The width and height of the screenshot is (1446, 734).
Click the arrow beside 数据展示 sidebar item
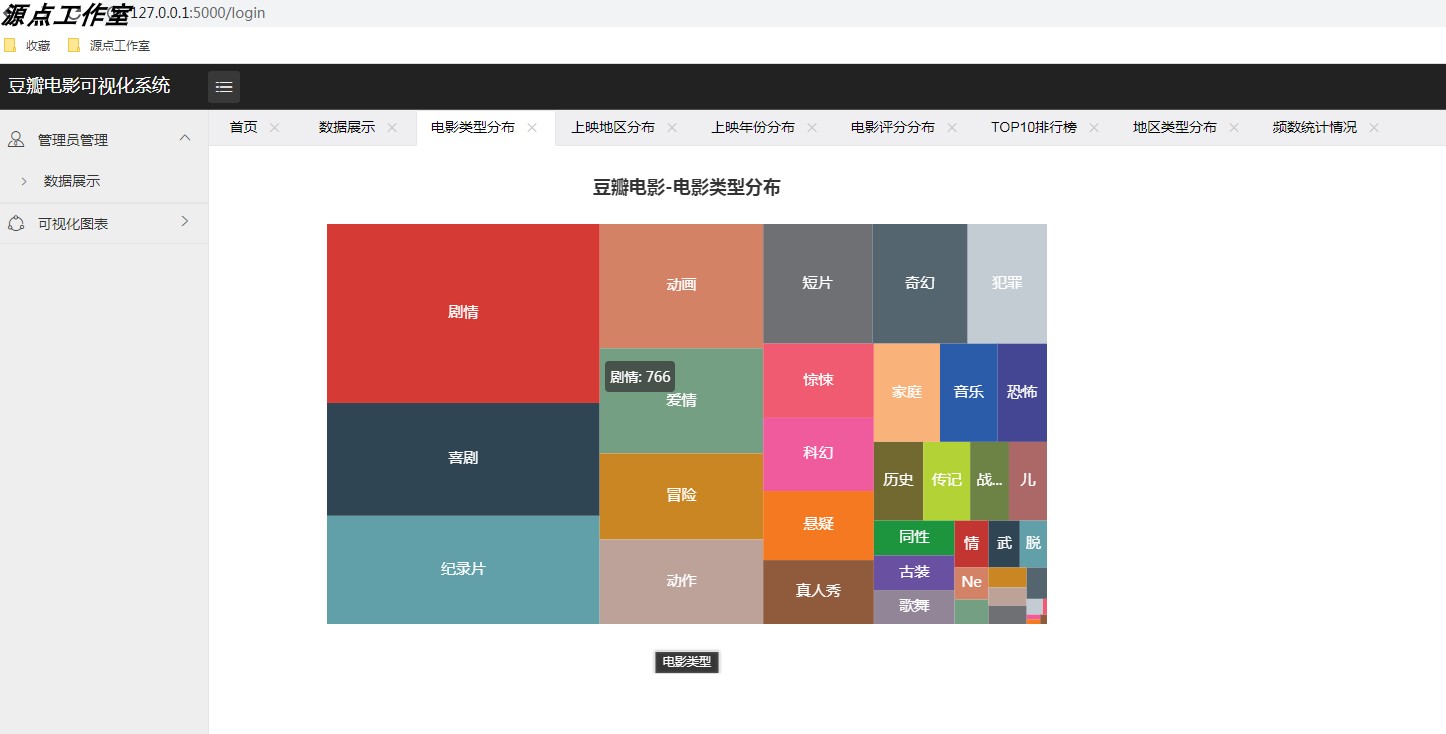tap(24, 181)
